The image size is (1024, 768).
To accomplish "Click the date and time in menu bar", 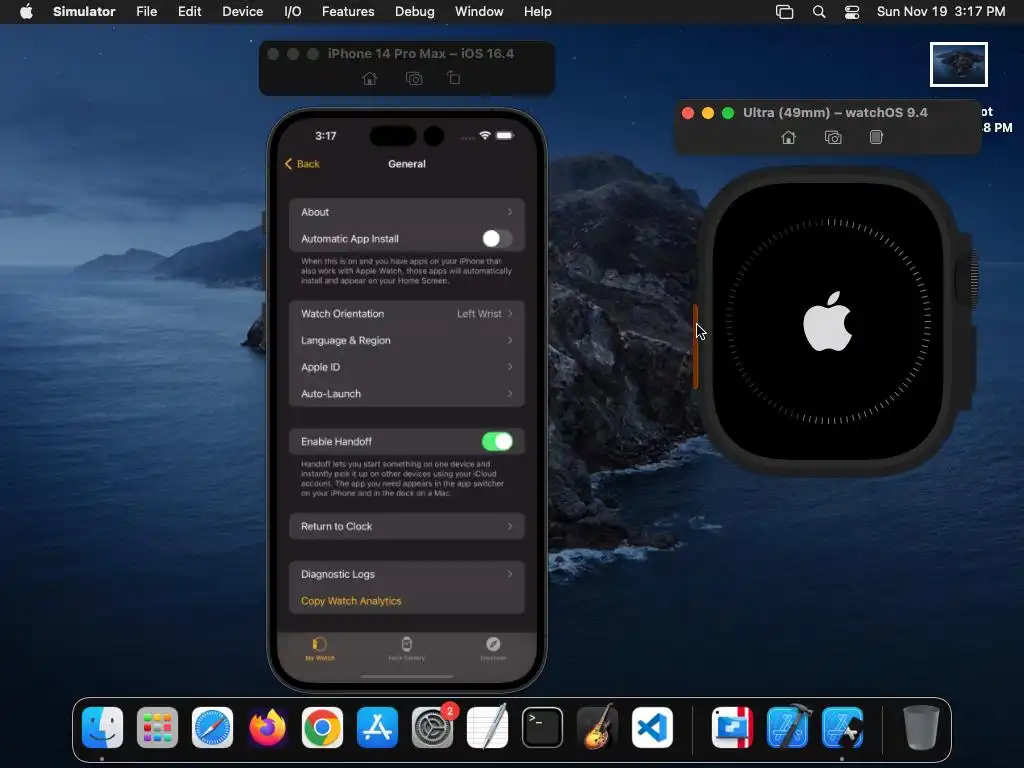I will 940,12.
